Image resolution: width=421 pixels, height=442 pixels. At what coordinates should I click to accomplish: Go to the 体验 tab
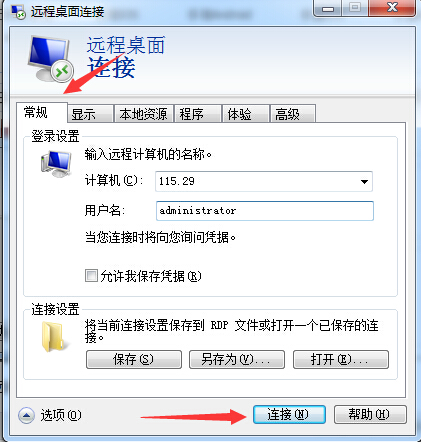pos(246,114)
